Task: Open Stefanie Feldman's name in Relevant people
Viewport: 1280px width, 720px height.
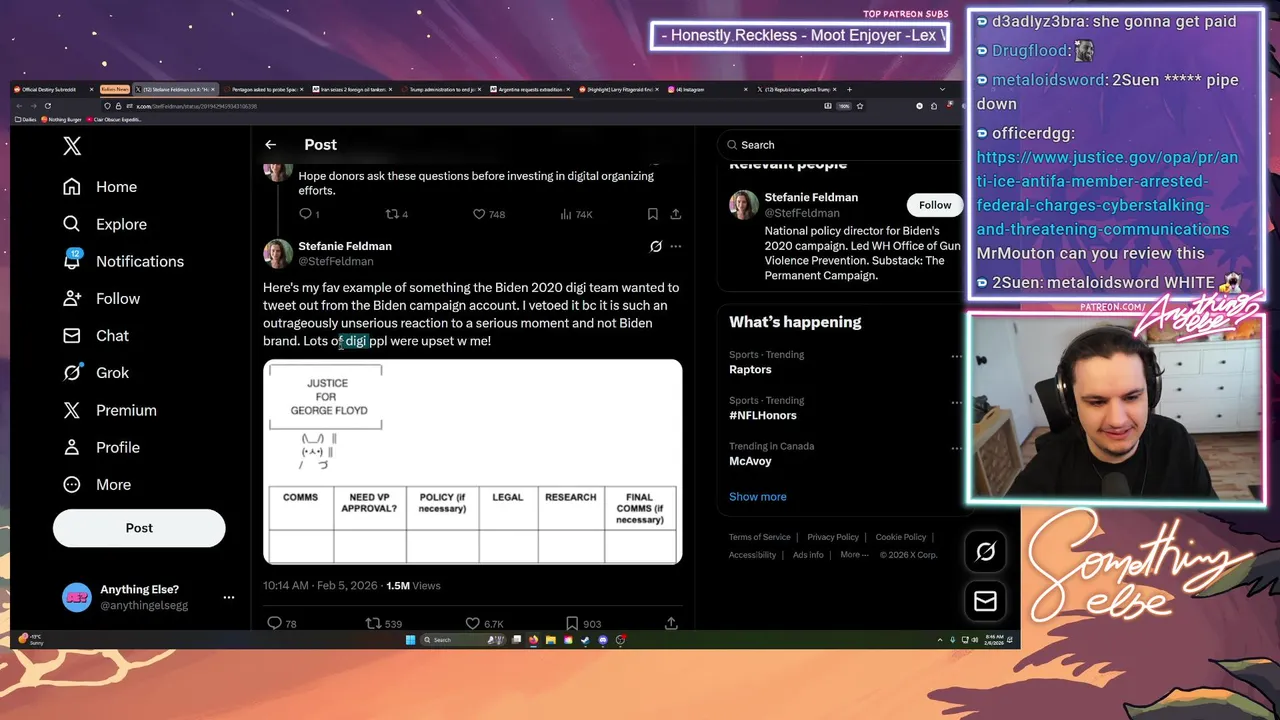Action: tap(811, 197)
